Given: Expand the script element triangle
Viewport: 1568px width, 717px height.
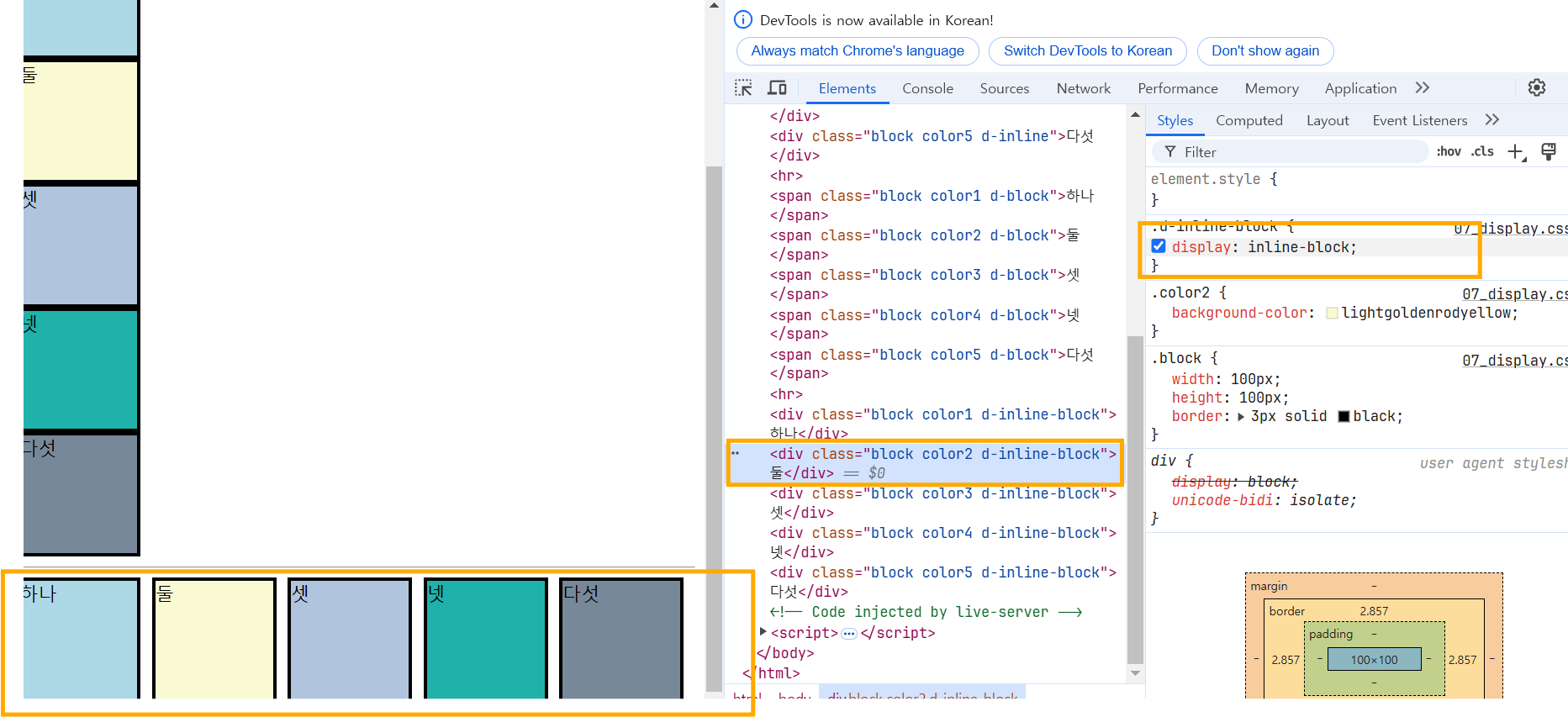Looking at the screenshot, I should coord(763,632).
